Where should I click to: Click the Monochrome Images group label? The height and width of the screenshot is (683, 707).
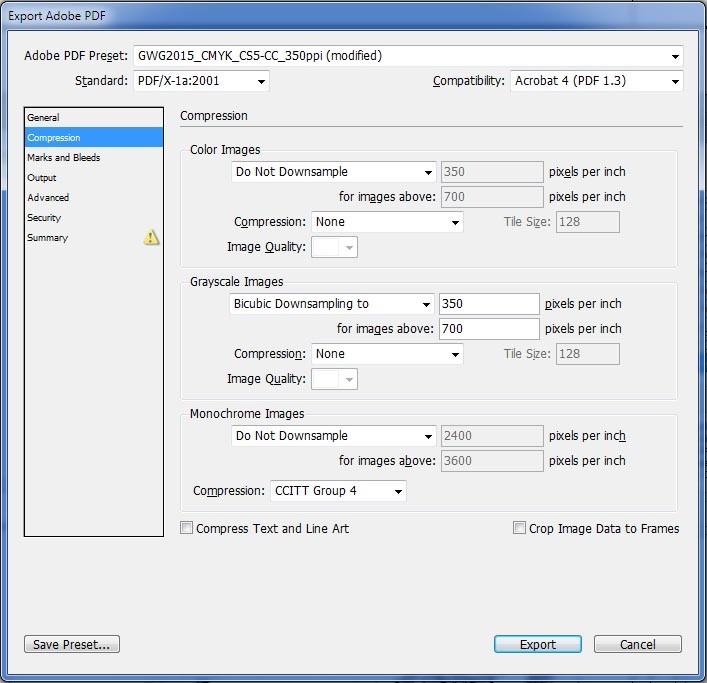pyautogui.click(x=247, y=414)
